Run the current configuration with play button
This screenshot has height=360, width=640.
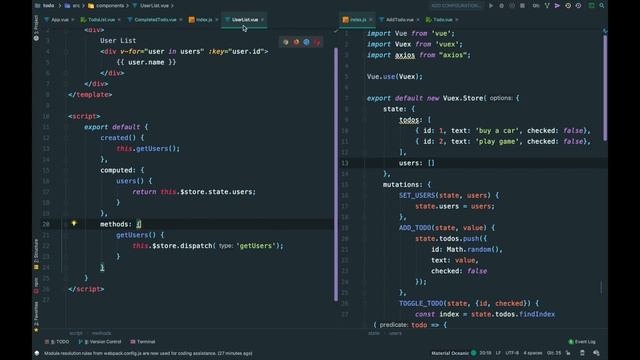pos(491,6)
